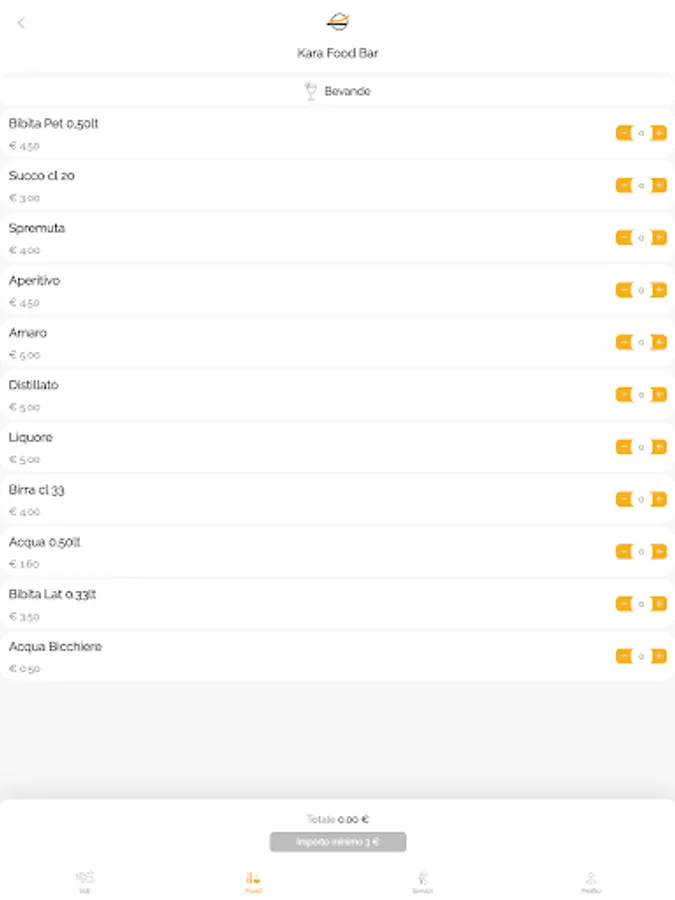The height and width of the screenshot is (900, 675).
Task: Open the orange food tab icon
Action: (x=253, y=881)
